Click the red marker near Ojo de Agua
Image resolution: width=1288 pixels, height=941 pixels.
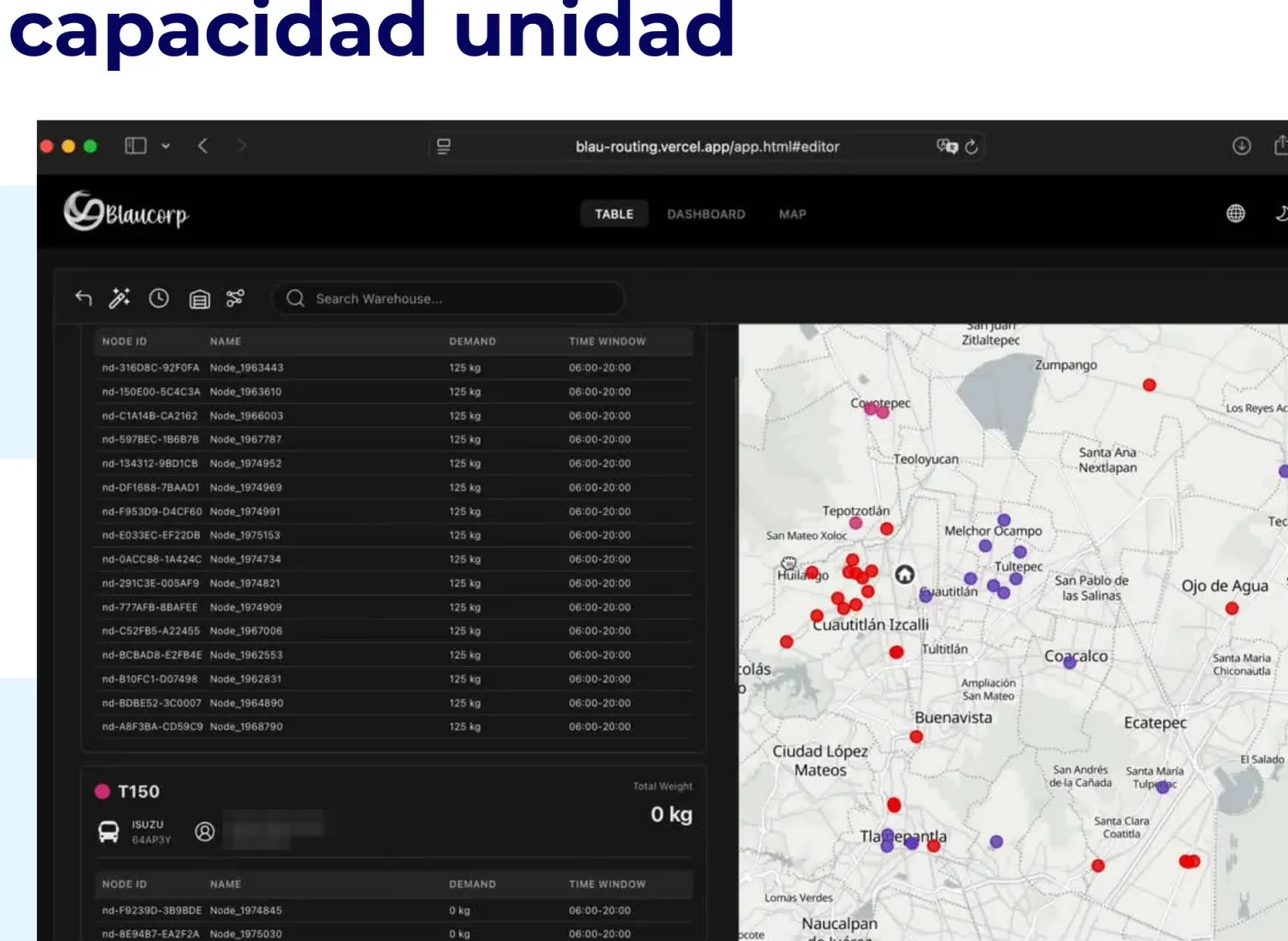(1232, 608)
